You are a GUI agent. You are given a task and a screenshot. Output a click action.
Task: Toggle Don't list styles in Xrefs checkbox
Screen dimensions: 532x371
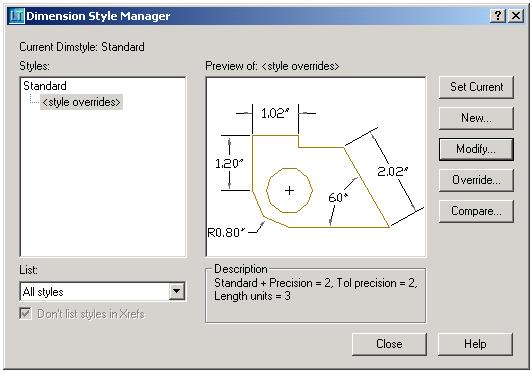point(25,314)
